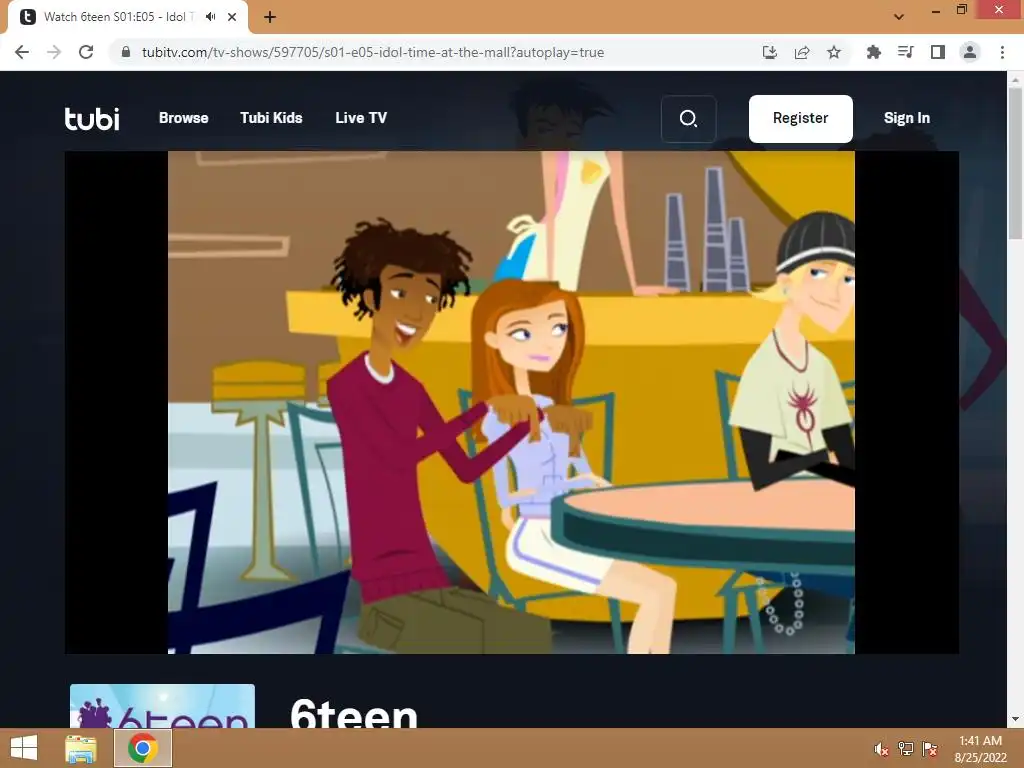Image resolution: width=1024 pixels, height=768 pixels.
Task: Click the Tubi logo
Action: 92,118
